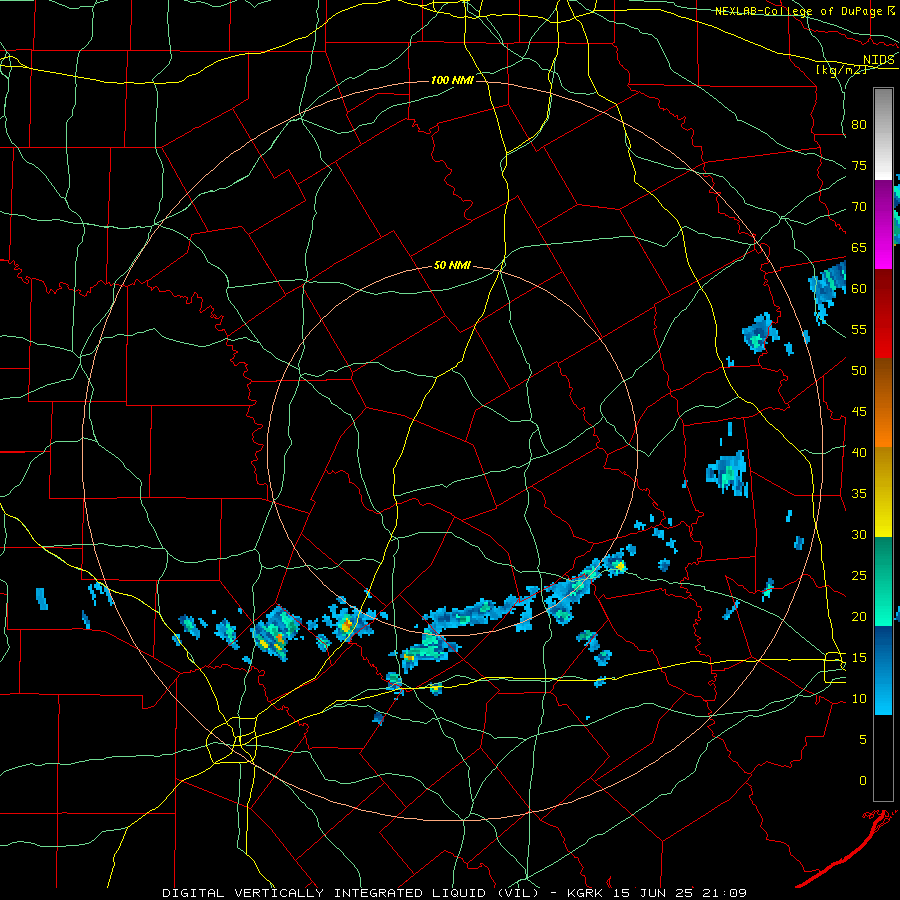Click the "15 JUN 25" date text

click(x=655, y=893)
